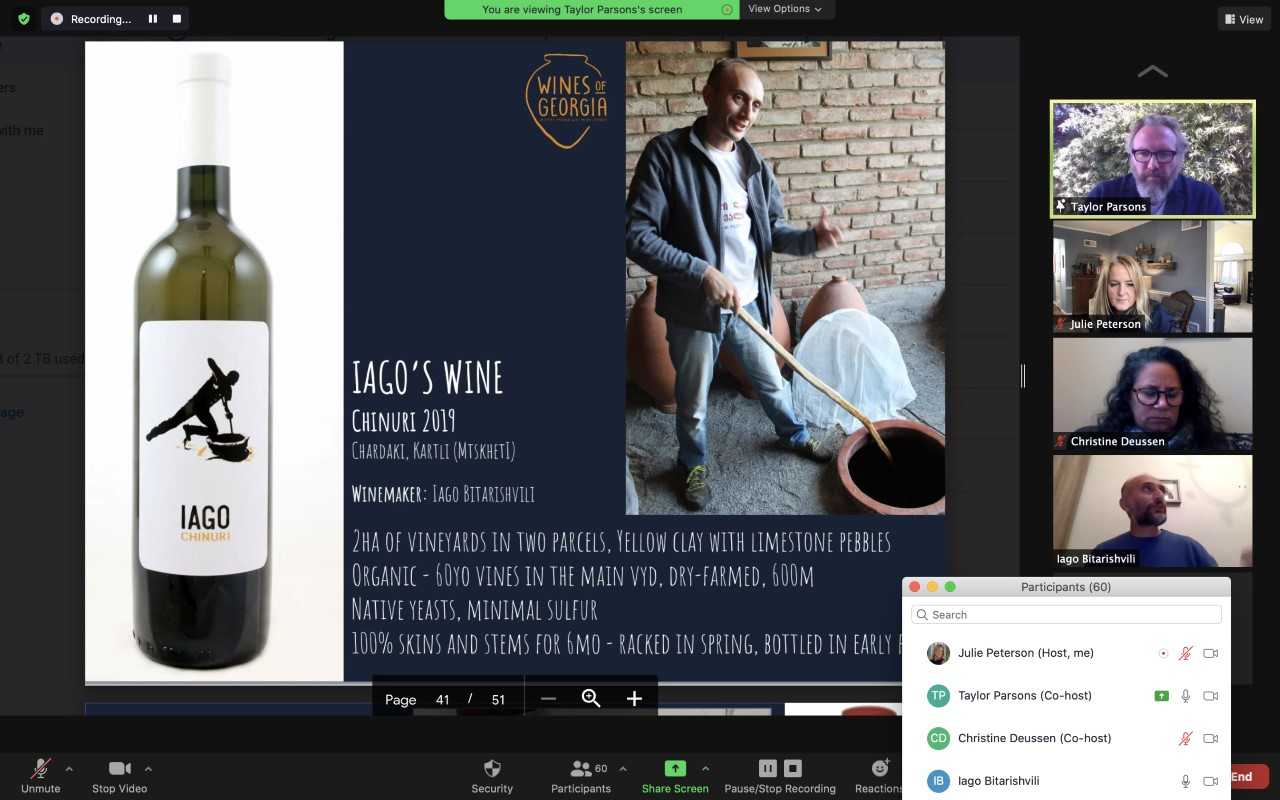Click the participants Search field

pos(1066,615)
